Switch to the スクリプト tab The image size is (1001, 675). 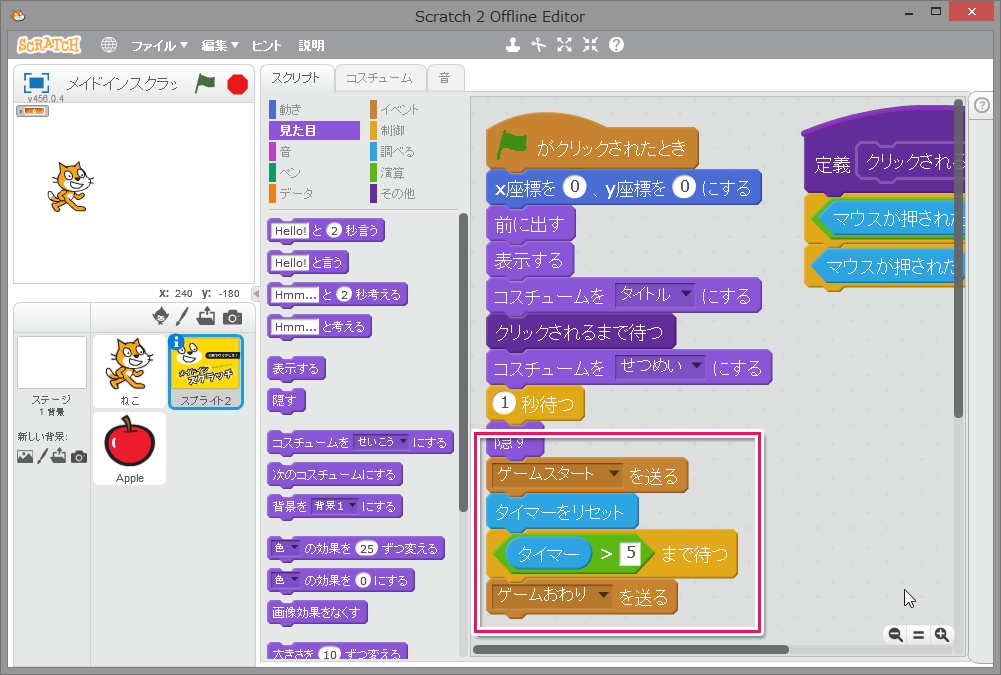click(x=297, y=79)
